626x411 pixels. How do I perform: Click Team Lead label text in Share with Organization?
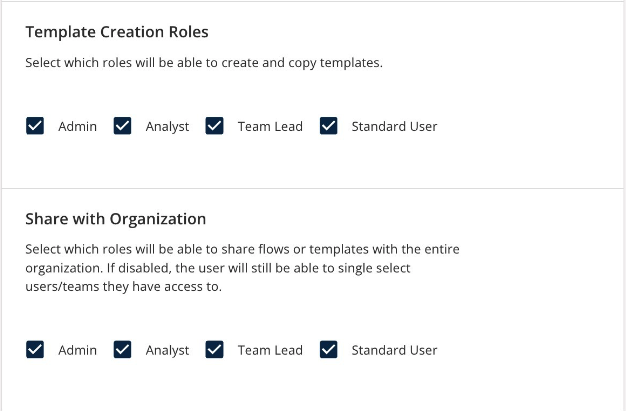coord(270,350)
